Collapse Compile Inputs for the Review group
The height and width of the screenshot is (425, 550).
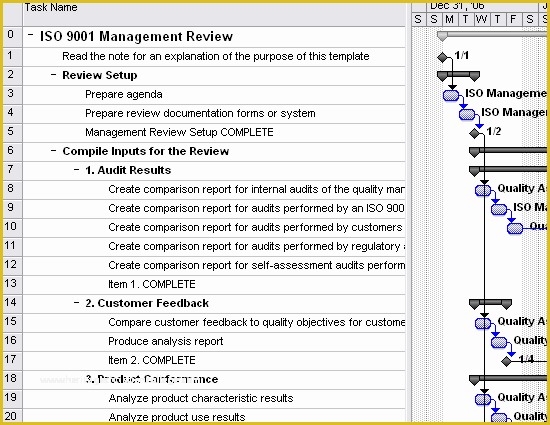(53, 150)
